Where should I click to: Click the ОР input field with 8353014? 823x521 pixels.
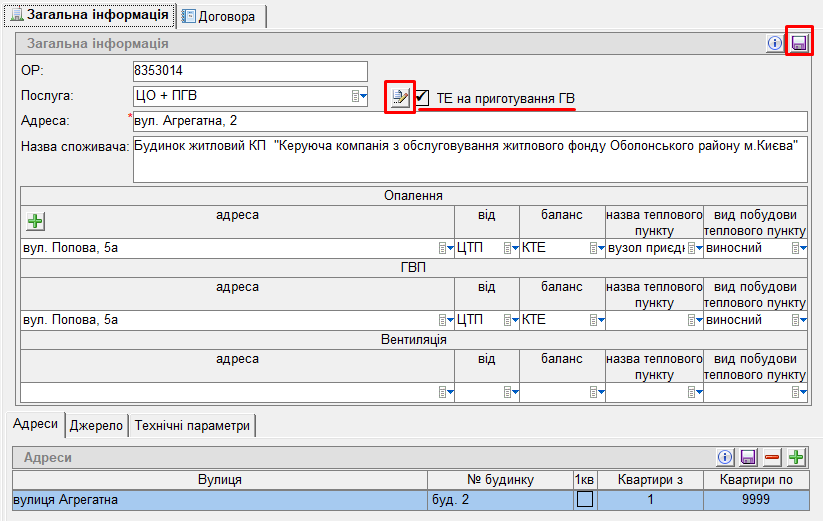pos(250,71)
